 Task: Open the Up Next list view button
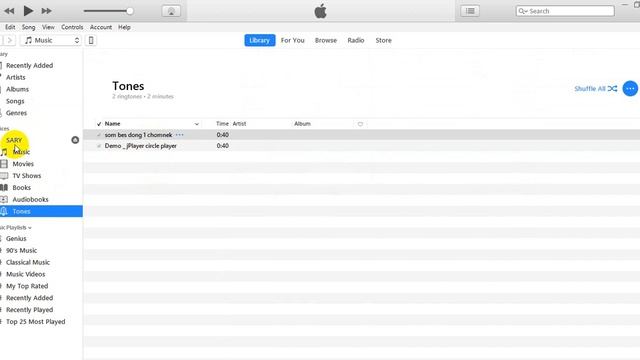pos(470,11)
